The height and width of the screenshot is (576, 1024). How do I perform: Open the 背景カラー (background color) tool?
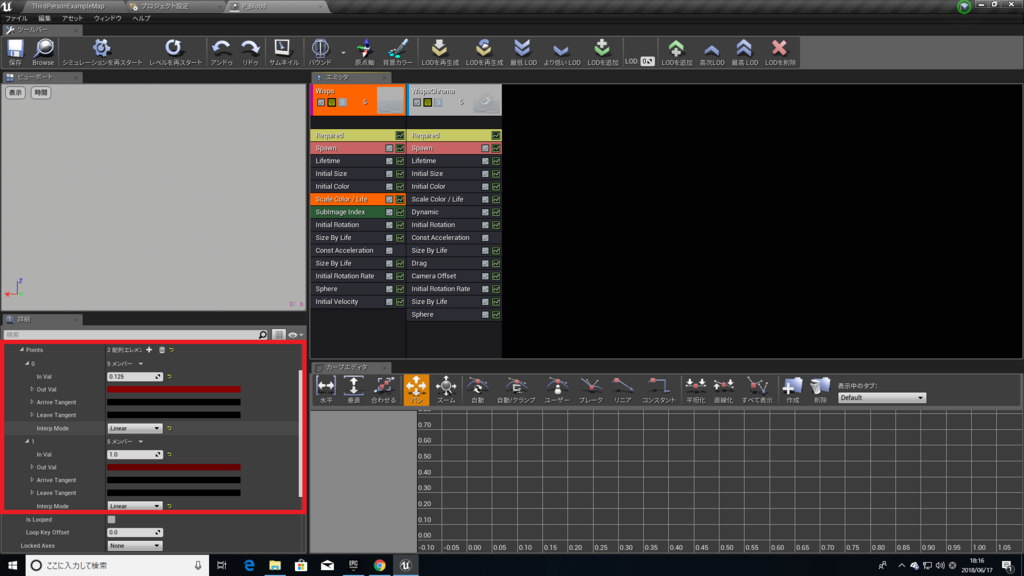397,52
